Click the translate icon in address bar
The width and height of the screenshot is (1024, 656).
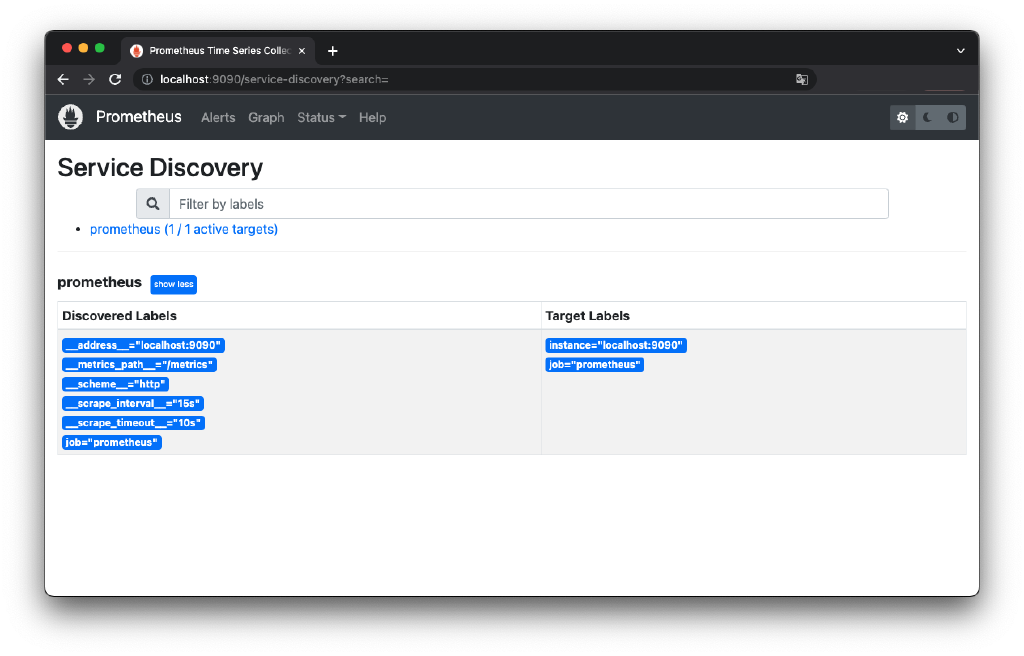pos(801,78)
